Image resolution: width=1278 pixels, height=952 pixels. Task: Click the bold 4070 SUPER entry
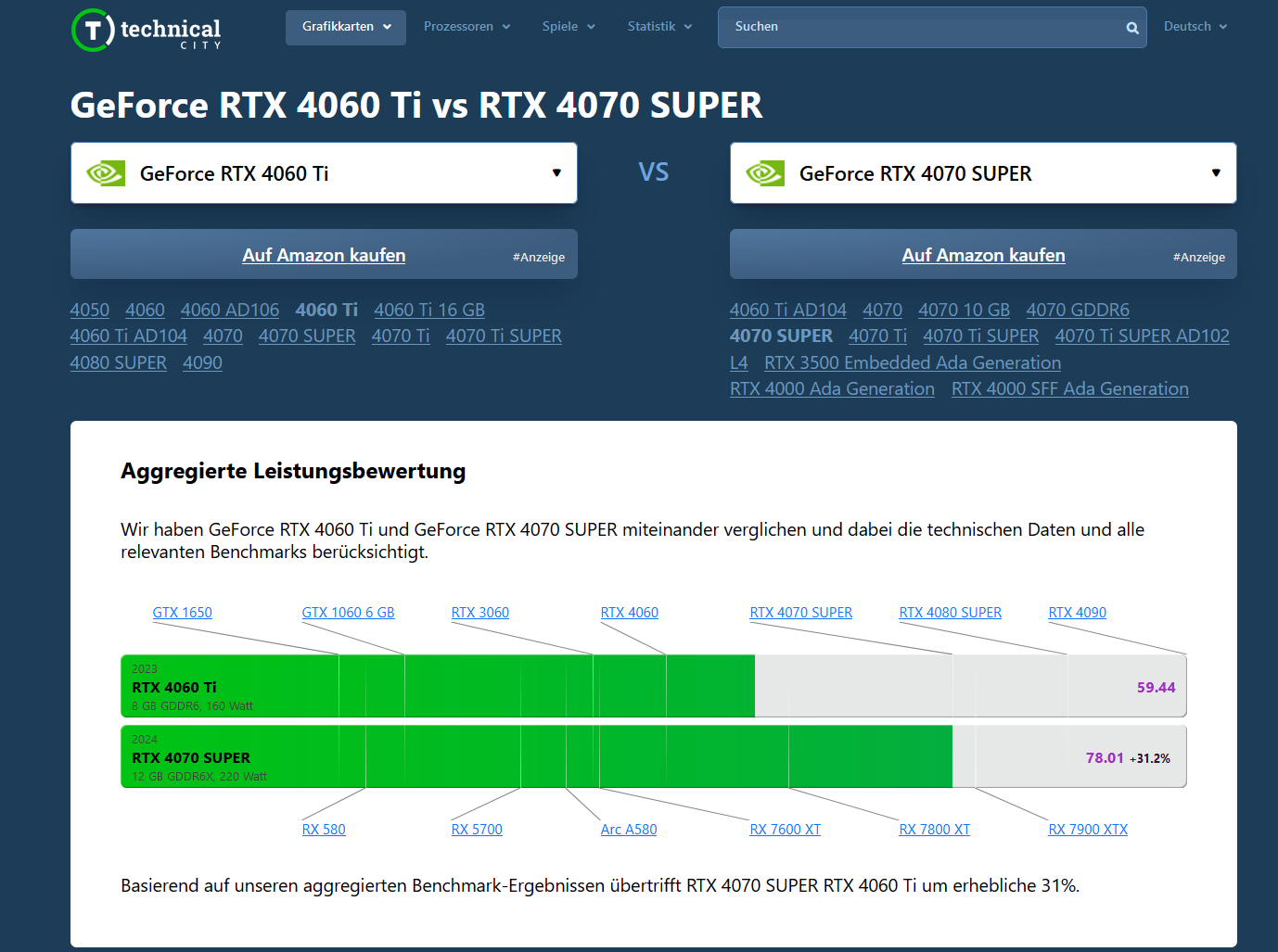tap(781, 336)
